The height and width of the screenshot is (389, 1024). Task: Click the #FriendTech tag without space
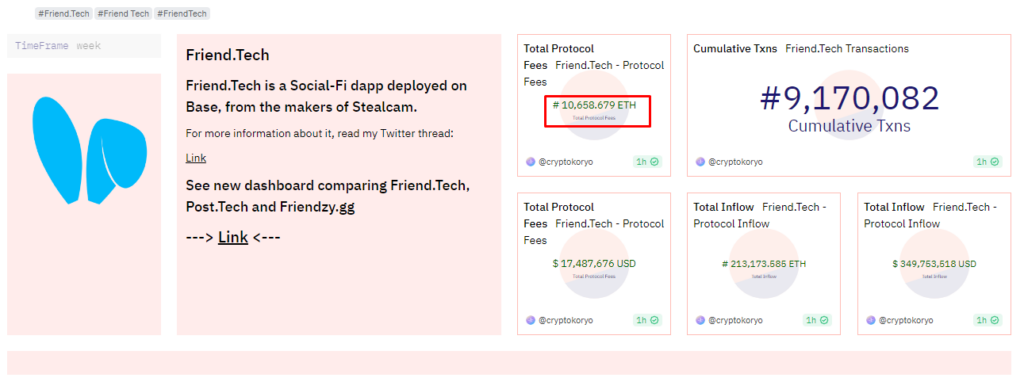pos(182,13)
